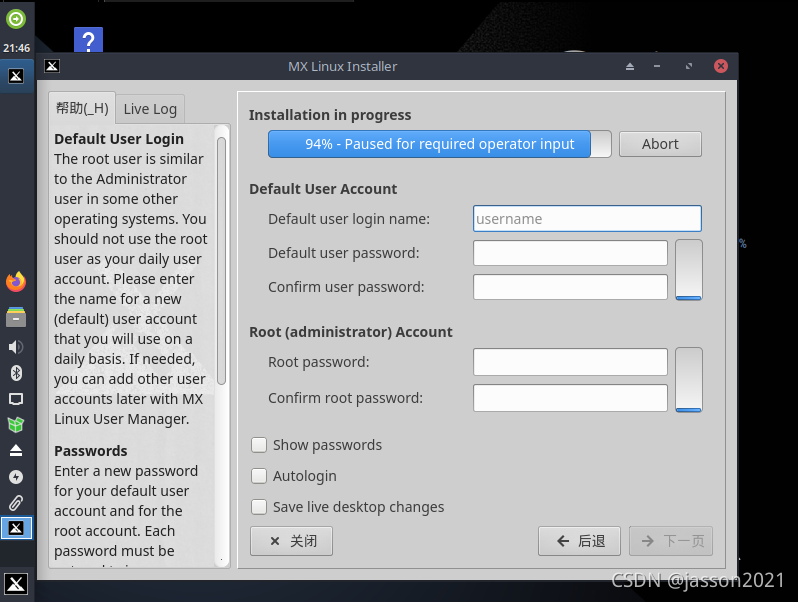This screenshot has height=602, width=798.
Task: Close the installer with the red X
Action: [721, 66]
